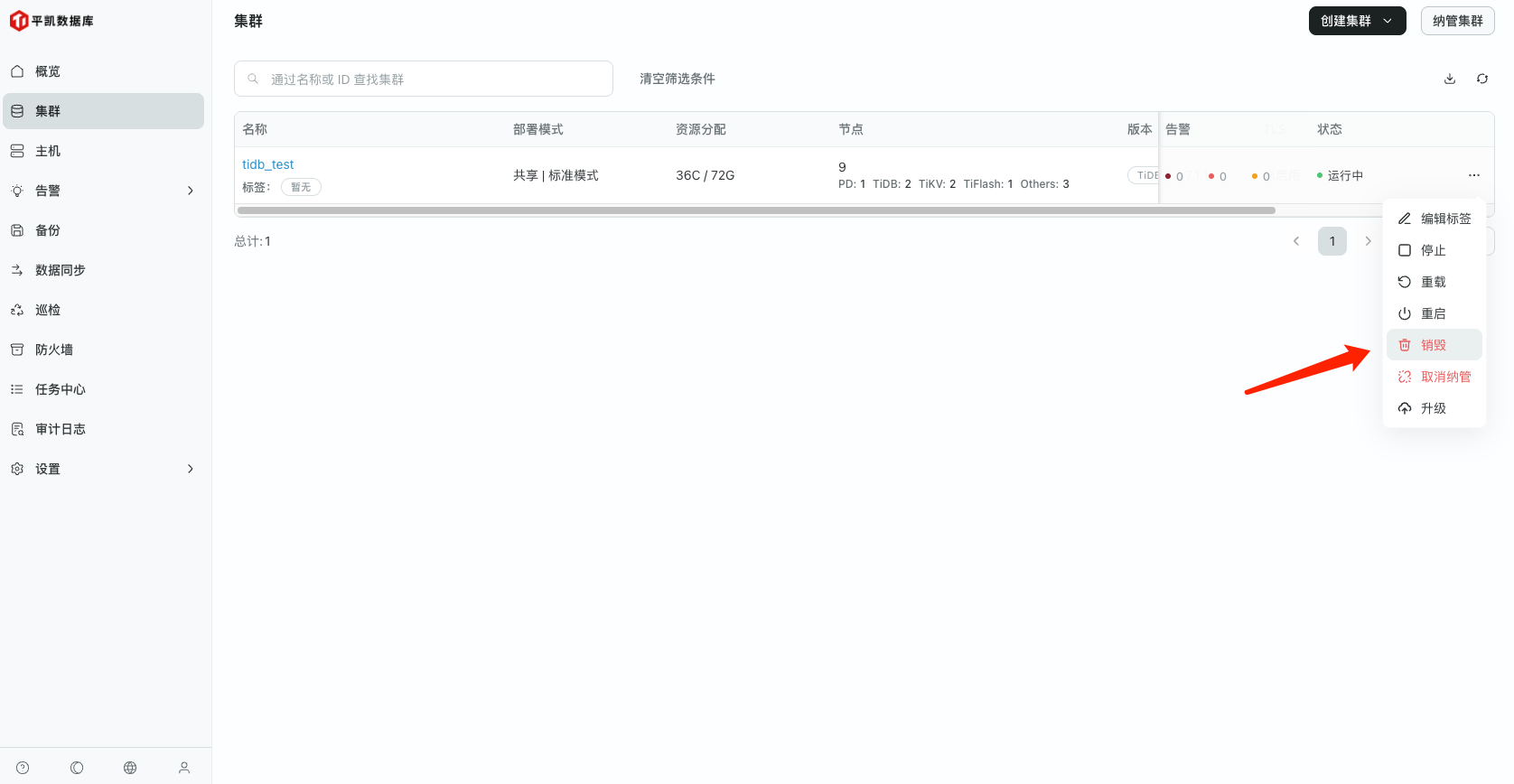Click the list icon beside 任务中心
Image resolution: width=1514 pixels, height=784 pixels.
pyautogui.click(x=17, y=389)
